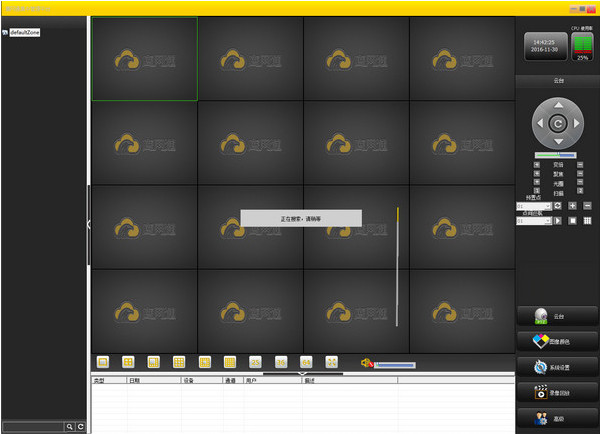Choose the 64-channel grid layout
The width and height of the screenshot is (600, 434).
point(306,361)
